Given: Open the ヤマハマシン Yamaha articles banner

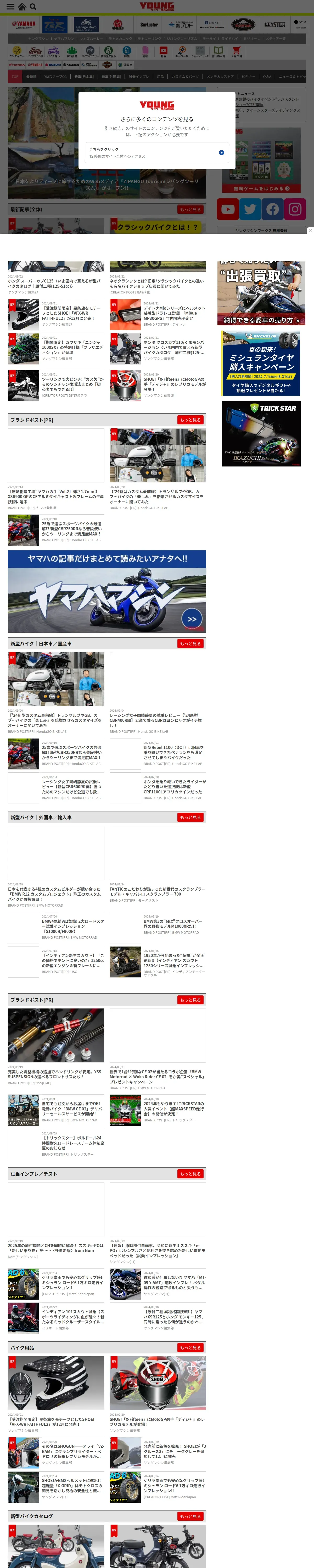Looking at the screenshot, I should 107,591.
